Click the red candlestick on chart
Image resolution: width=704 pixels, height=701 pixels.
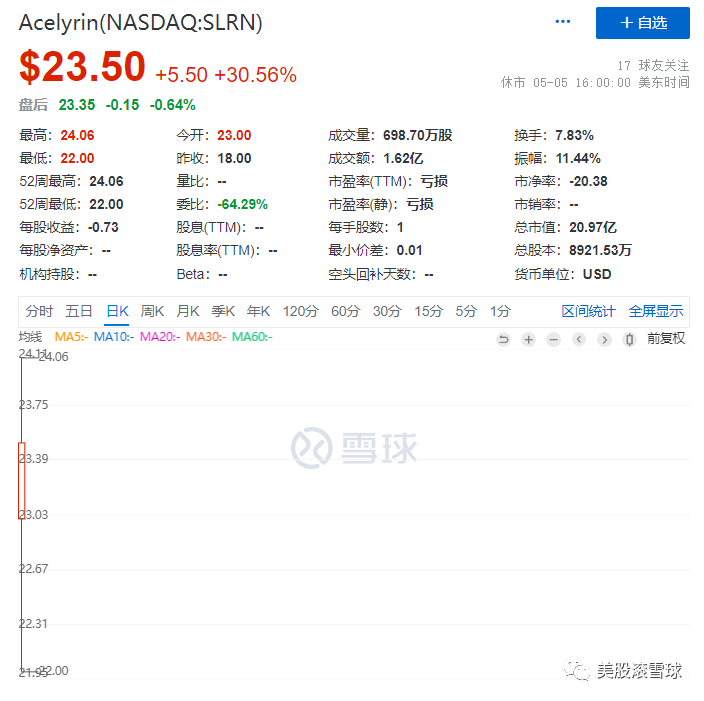click(x=22, y=480)
